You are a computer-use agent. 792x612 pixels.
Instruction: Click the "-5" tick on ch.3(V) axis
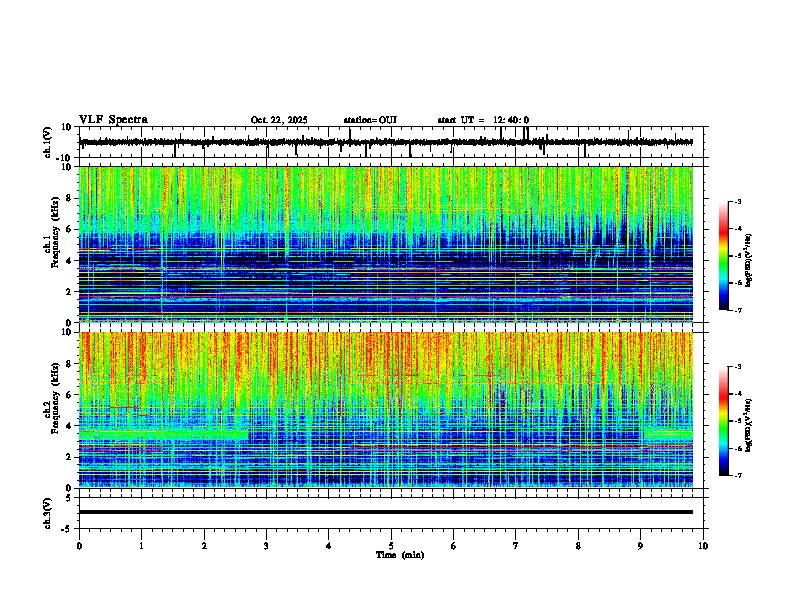(67, 529)
